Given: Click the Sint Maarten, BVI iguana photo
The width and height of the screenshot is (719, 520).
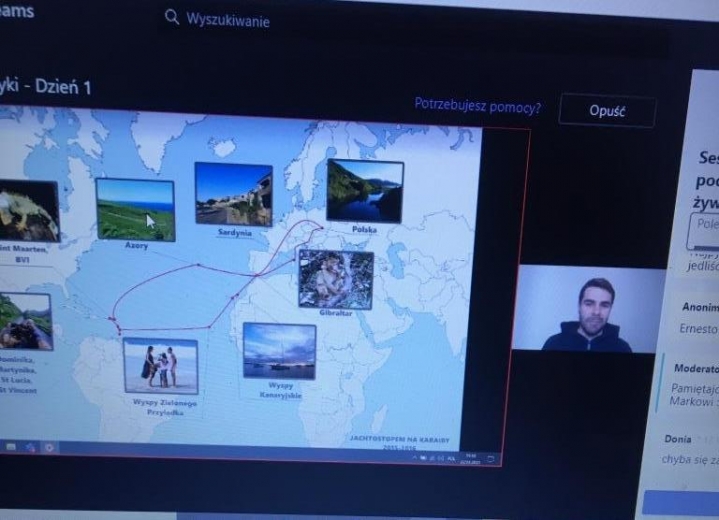Looking at the screenshot, I should coord(28,211).
